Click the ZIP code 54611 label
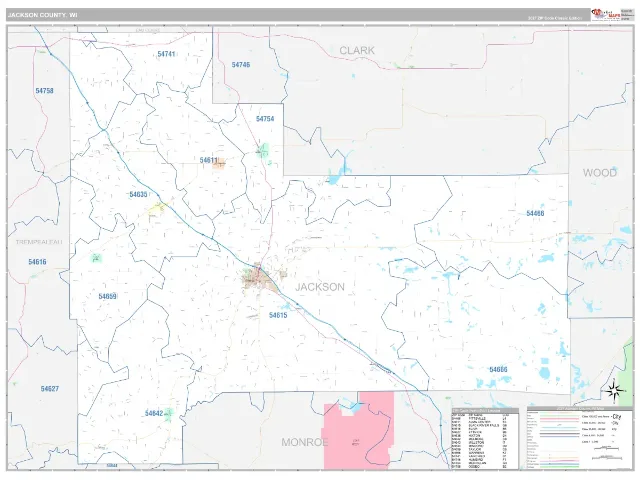The width and height of the screenshot is (640, 480). coord(209,160)
